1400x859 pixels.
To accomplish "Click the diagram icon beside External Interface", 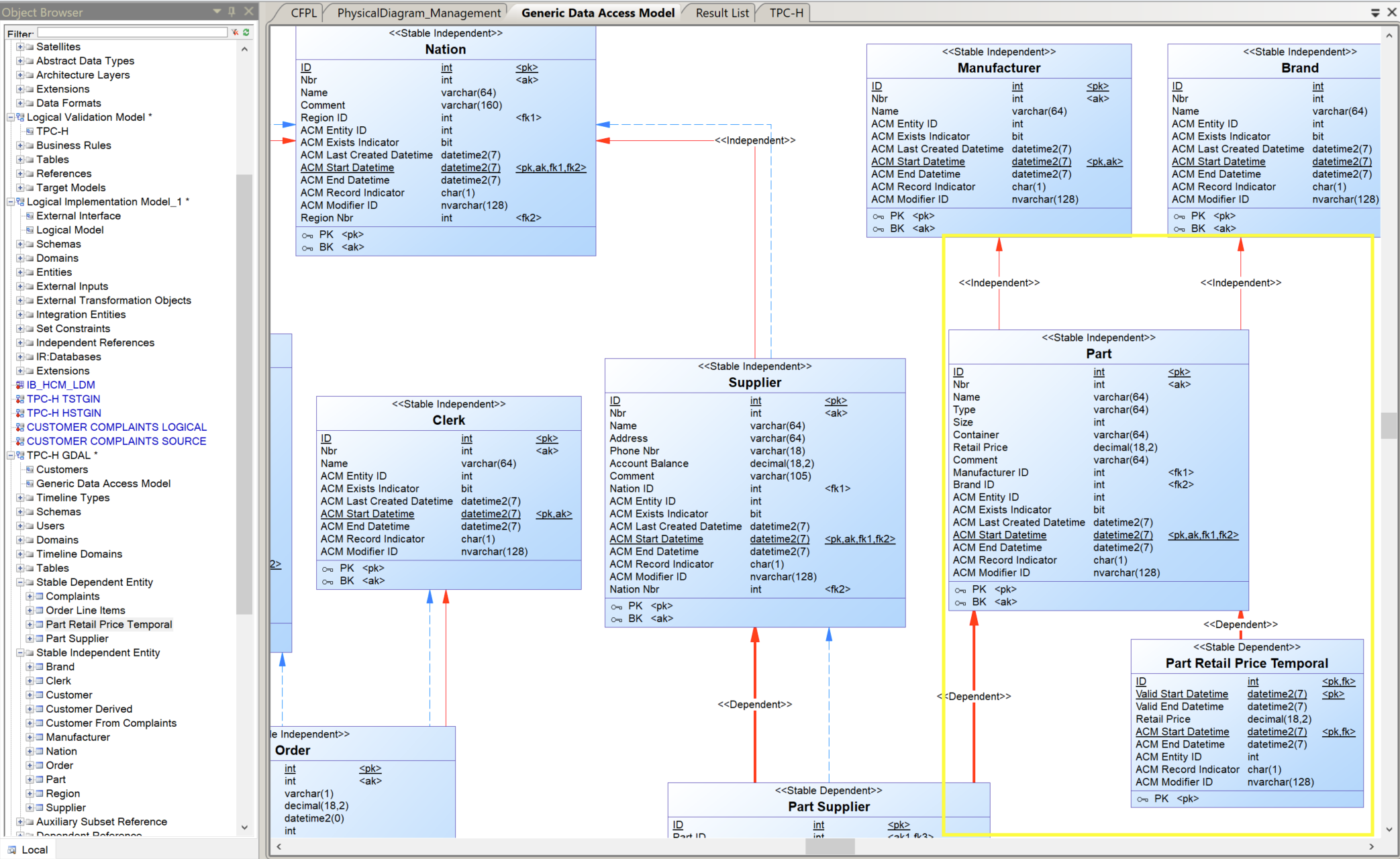I will click(30, 216).
